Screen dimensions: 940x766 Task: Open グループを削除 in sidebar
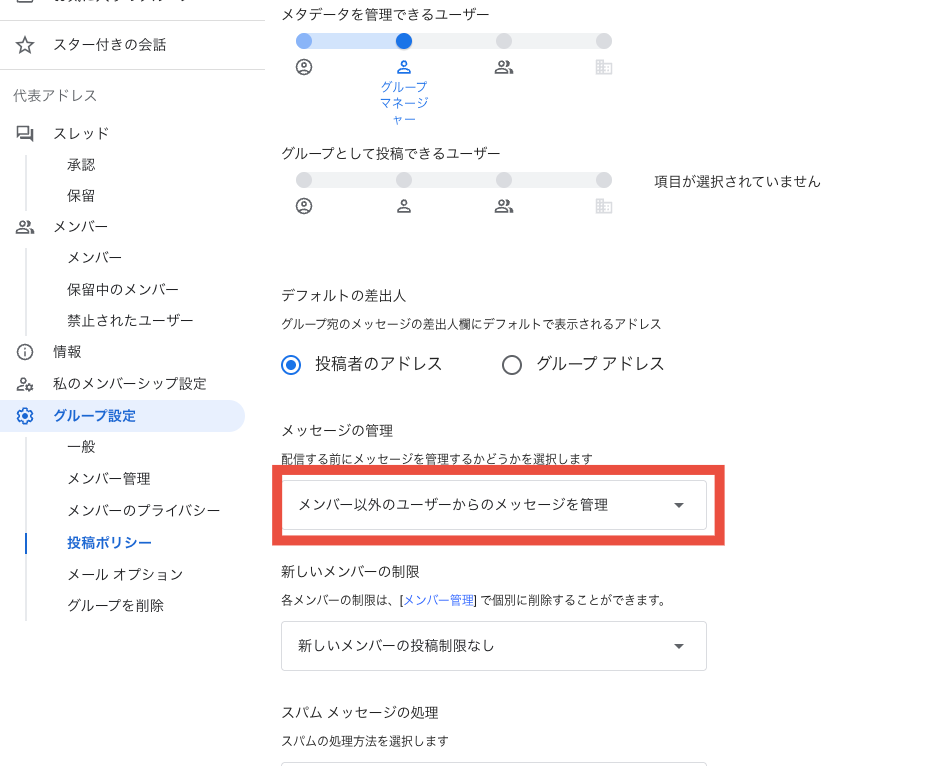(x=115, y=606)
